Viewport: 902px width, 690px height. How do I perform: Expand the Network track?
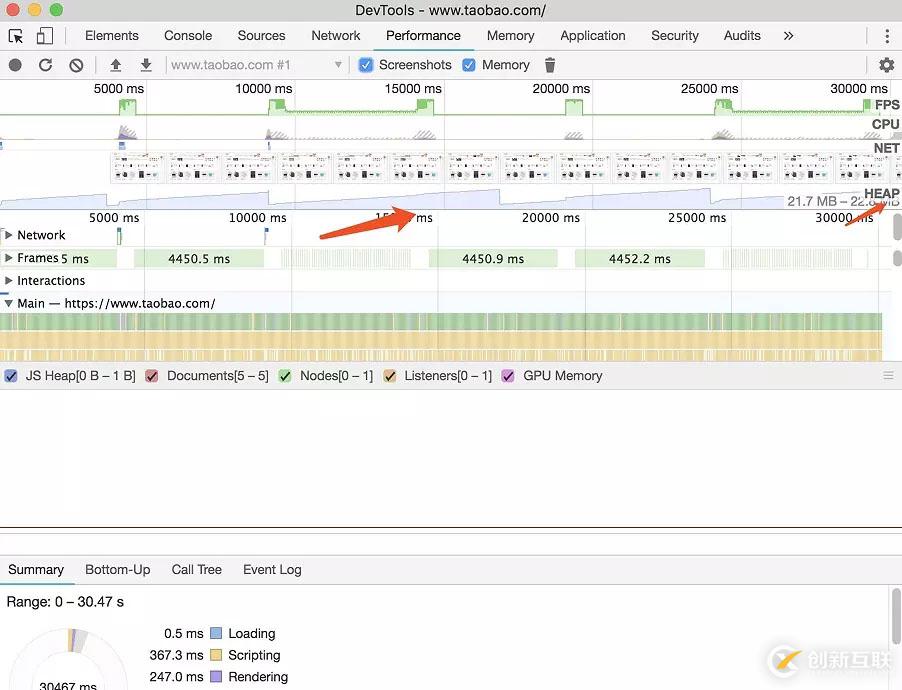point(8,235)
